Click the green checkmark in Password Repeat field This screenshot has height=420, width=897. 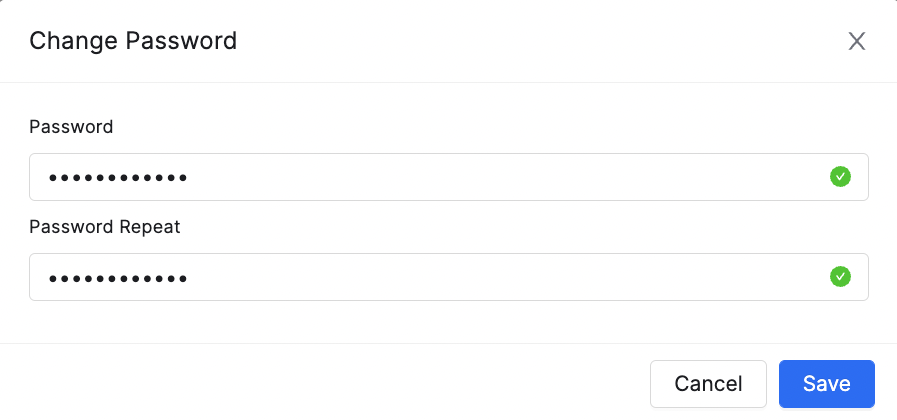(840, 277)
